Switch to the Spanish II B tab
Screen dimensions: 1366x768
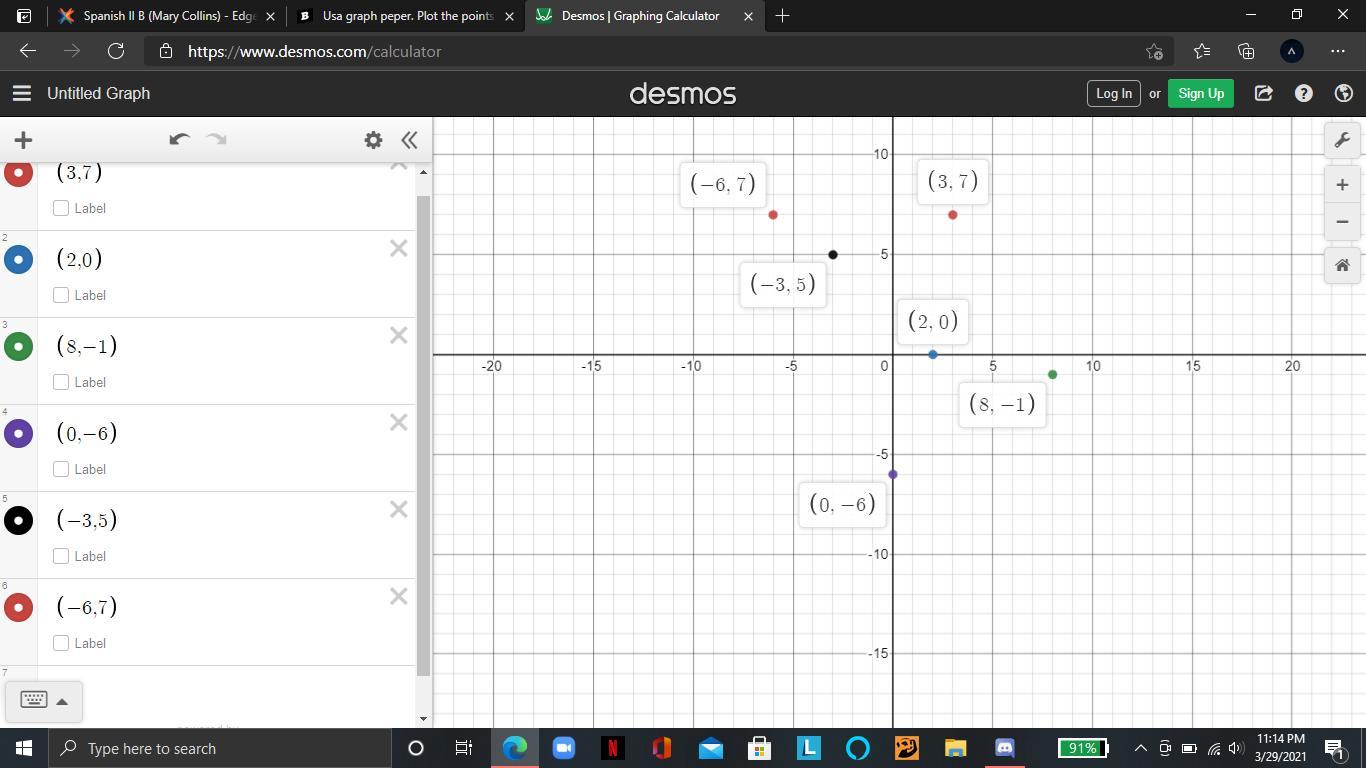160,16
